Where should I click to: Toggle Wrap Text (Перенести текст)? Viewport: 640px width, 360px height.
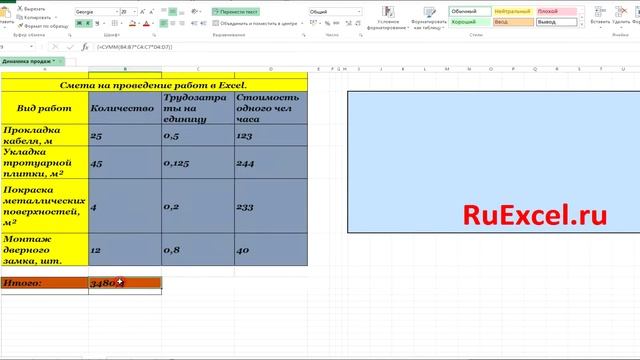(236, 12)
